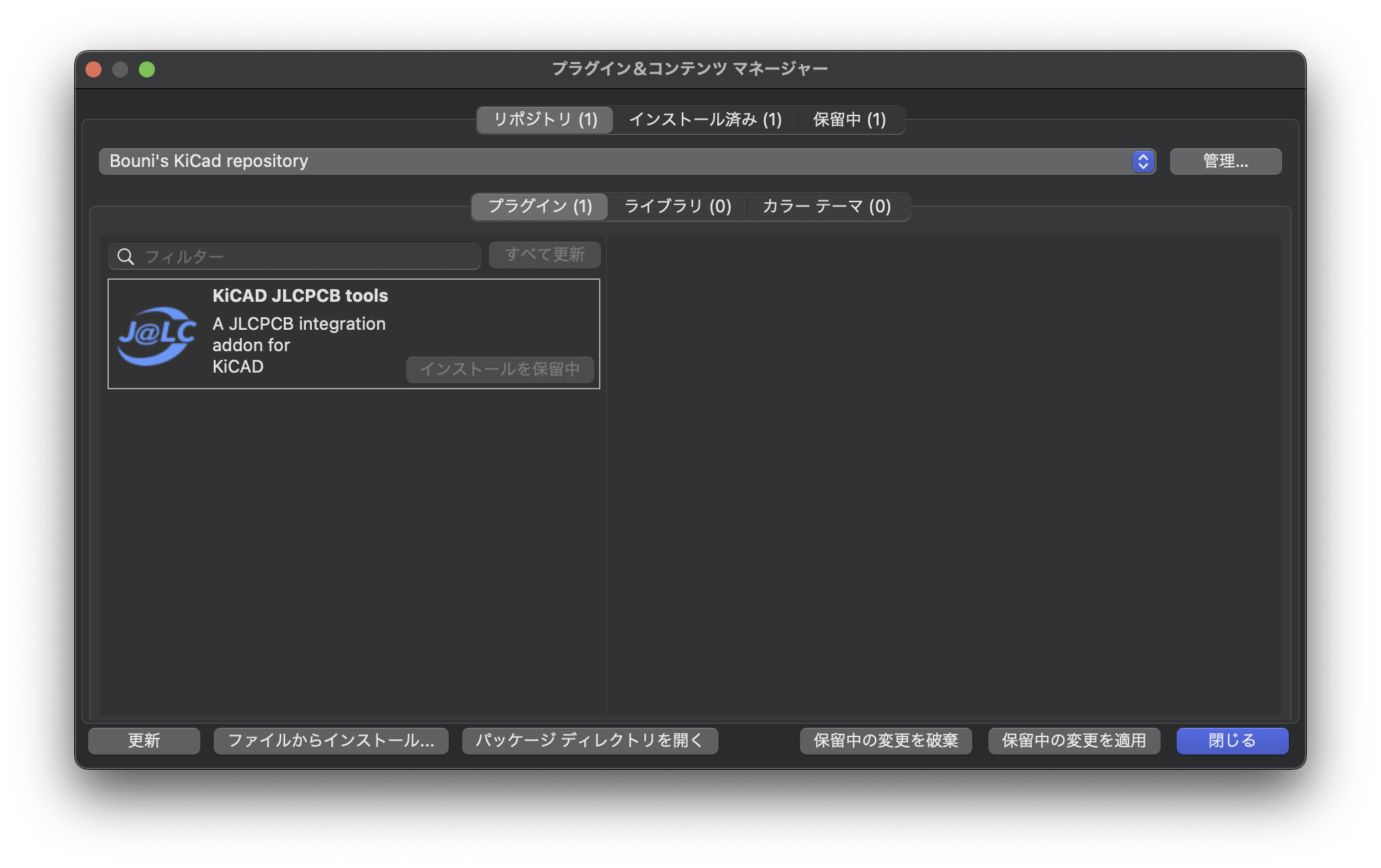Open パッケージ ディレクトリを開く button
The width and height of the screenshot is (1381, 868).
590,740
